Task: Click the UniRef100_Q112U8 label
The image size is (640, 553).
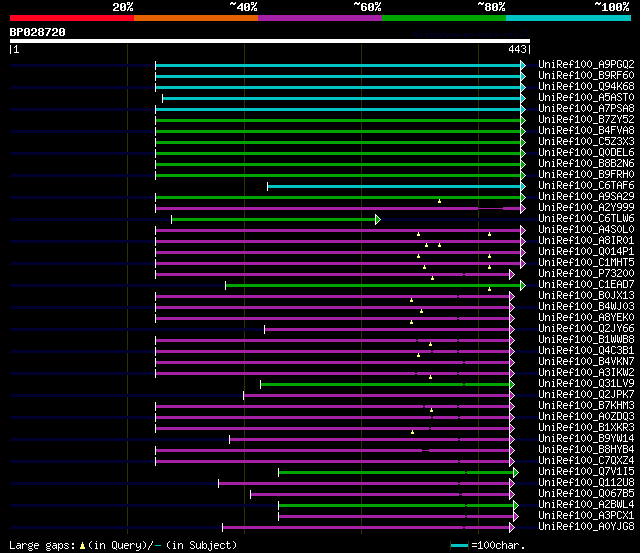Action: point(586,483)
